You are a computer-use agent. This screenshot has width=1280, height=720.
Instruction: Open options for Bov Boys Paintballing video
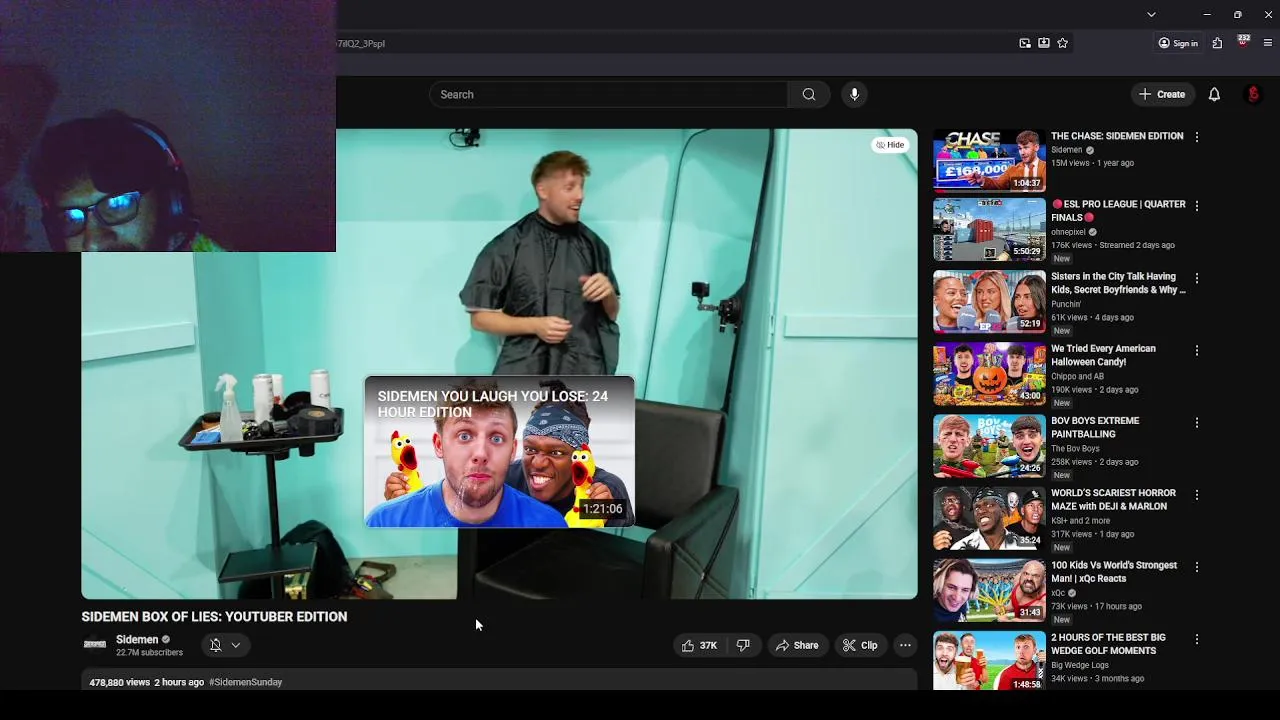tap(1197, 422)
